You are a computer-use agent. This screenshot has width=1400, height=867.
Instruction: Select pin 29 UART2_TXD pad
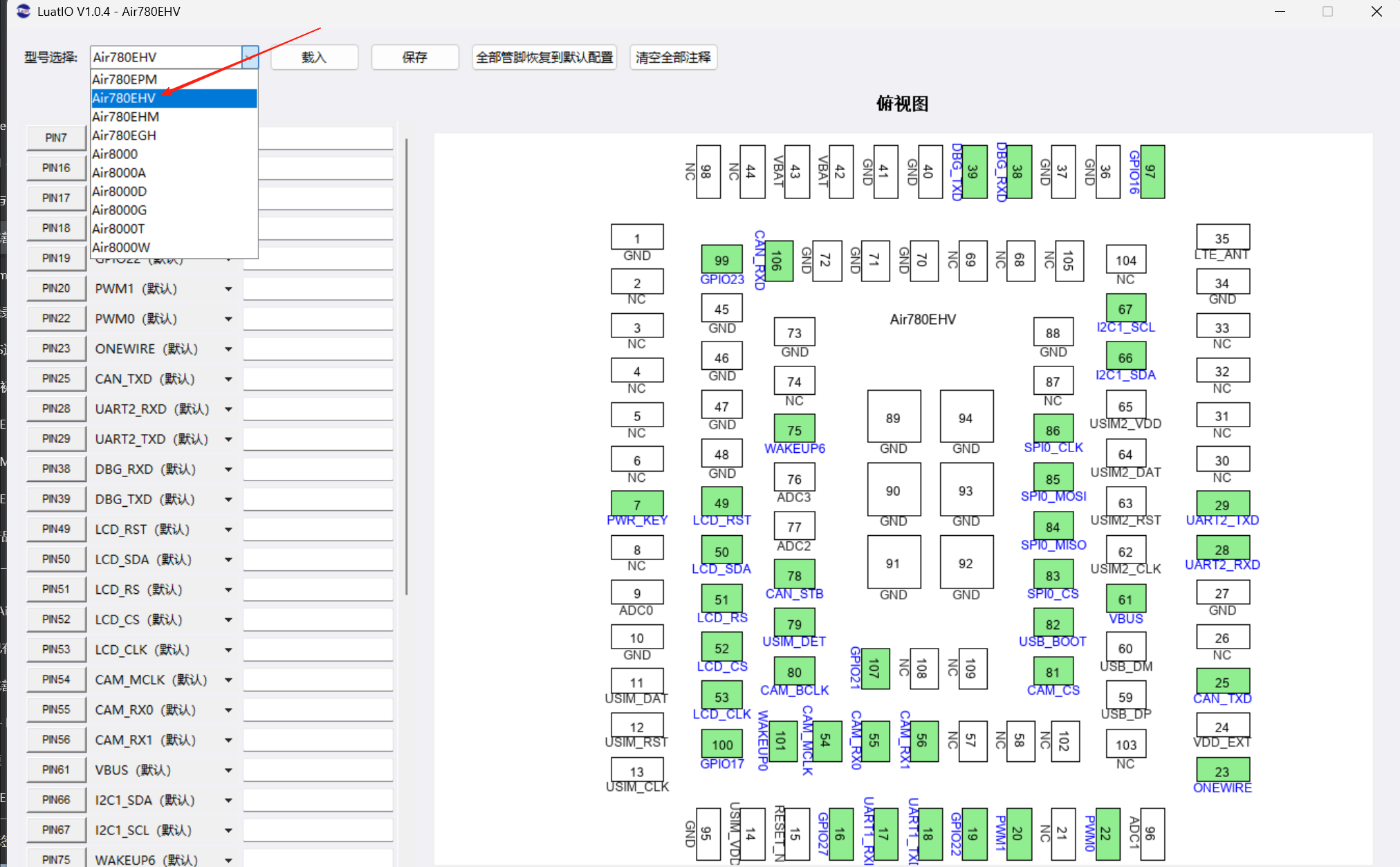point(1222,503)
